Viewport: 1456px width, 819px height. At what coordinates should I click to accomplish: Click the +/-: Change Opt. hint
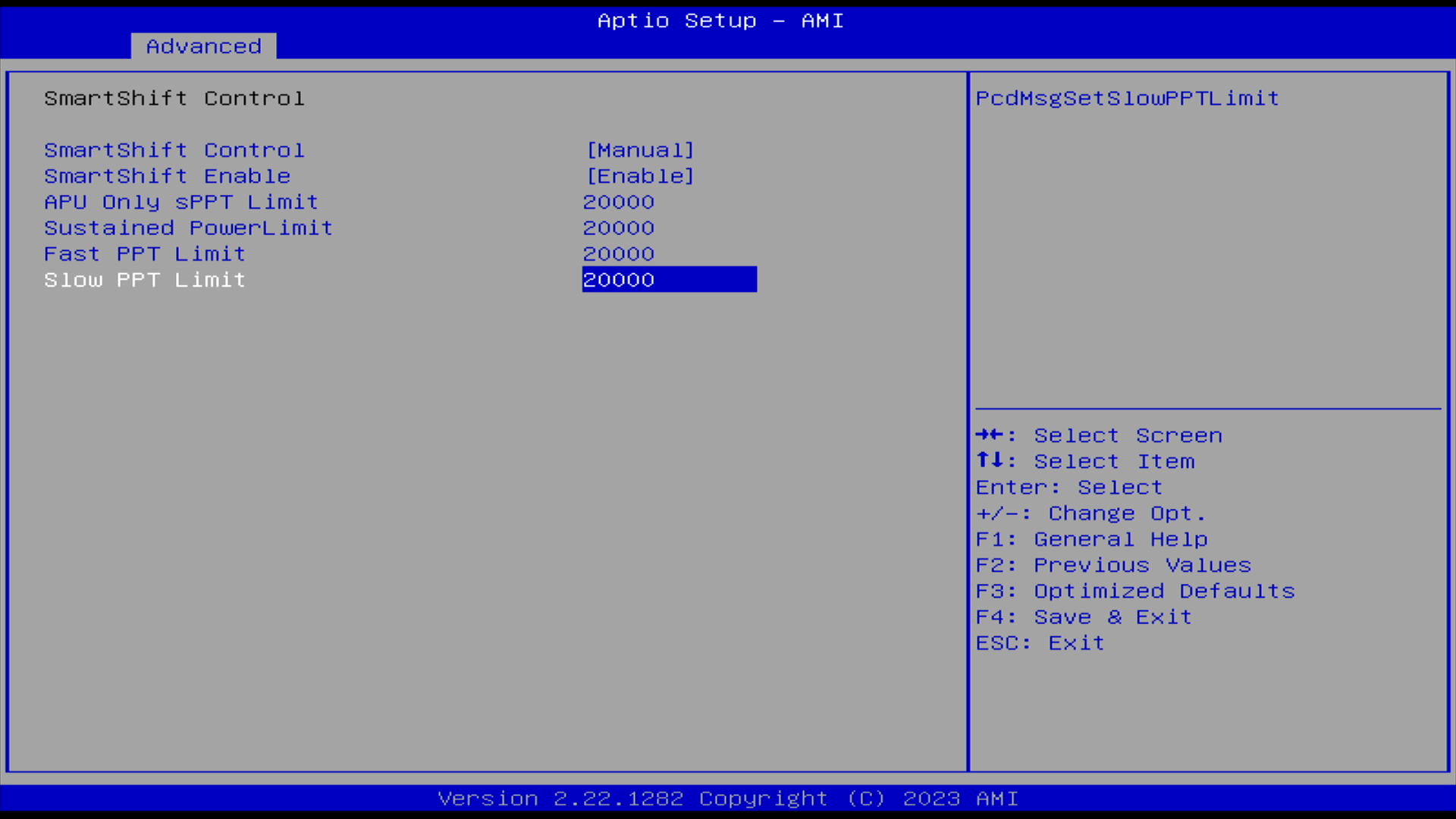click(x=1090, y=513)
